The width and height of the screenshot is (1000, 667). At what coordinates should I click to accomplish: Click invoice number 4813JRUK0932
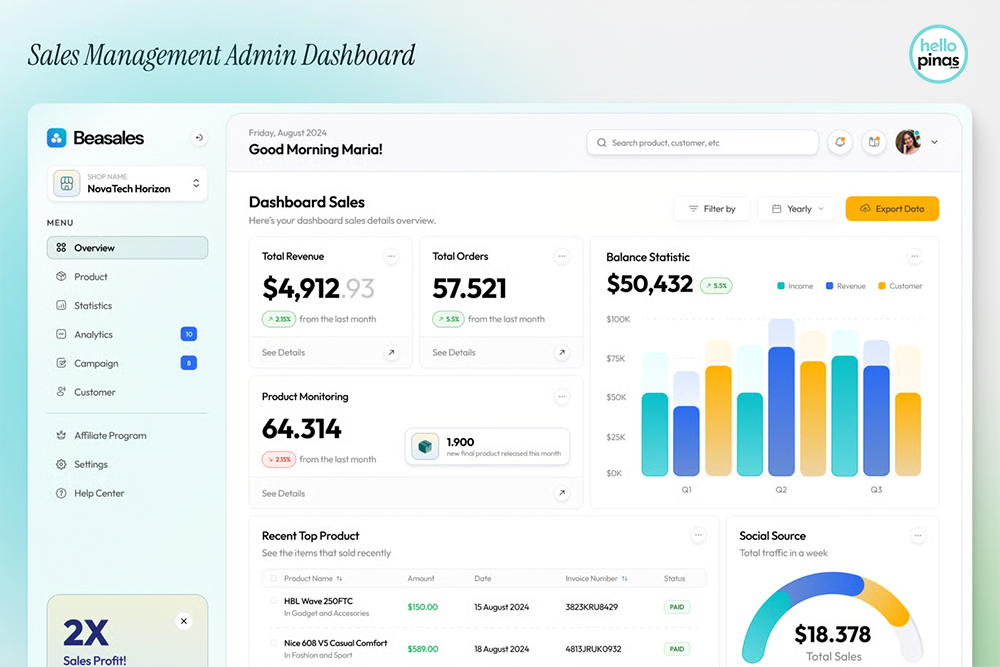pos(593,649)
